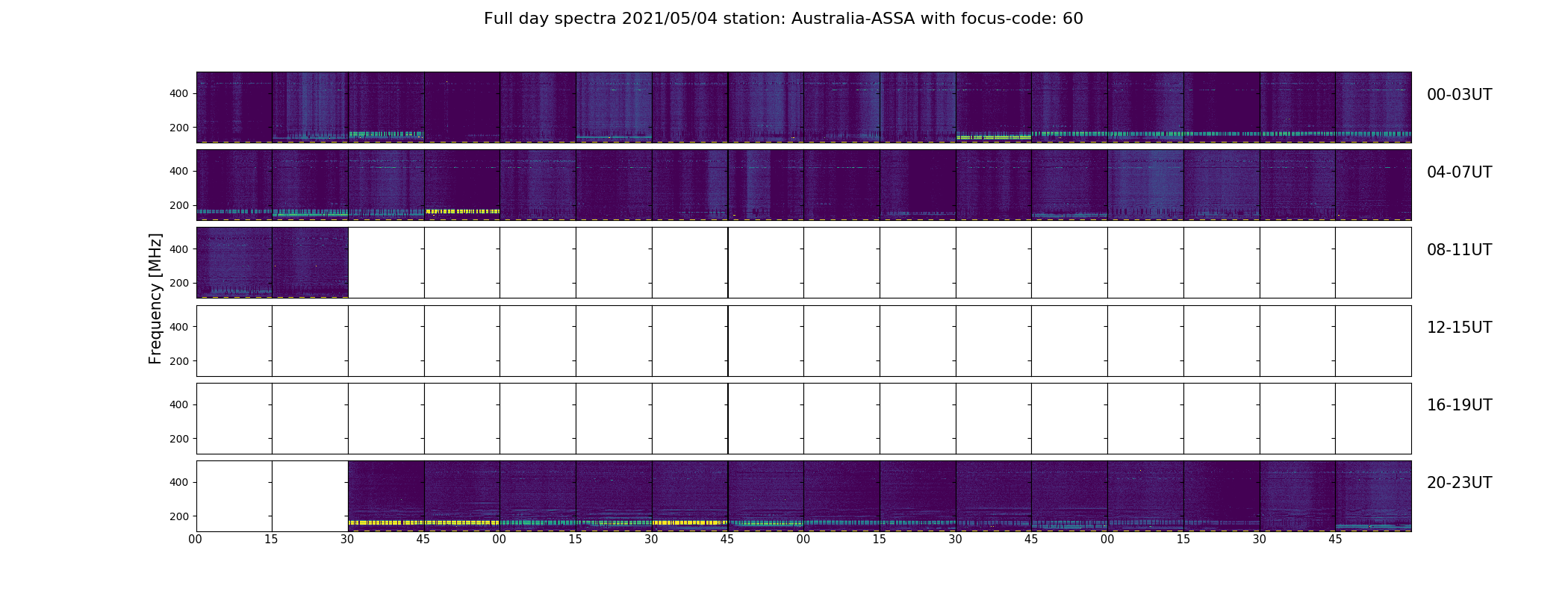Select the '200' tick of the 04-07UT row

179,205
